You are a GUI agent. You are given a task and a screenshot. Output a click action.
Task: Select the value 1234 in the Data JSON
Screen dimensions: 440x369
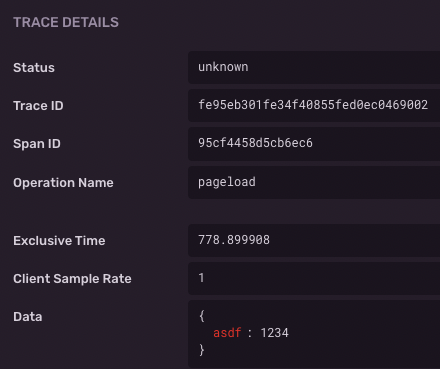coord(274,333)
